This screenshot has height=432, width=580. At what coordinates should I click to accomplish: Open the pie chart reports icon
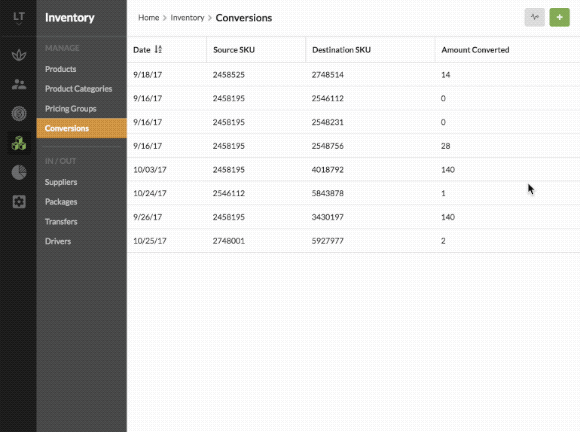(x=19, y=172)
